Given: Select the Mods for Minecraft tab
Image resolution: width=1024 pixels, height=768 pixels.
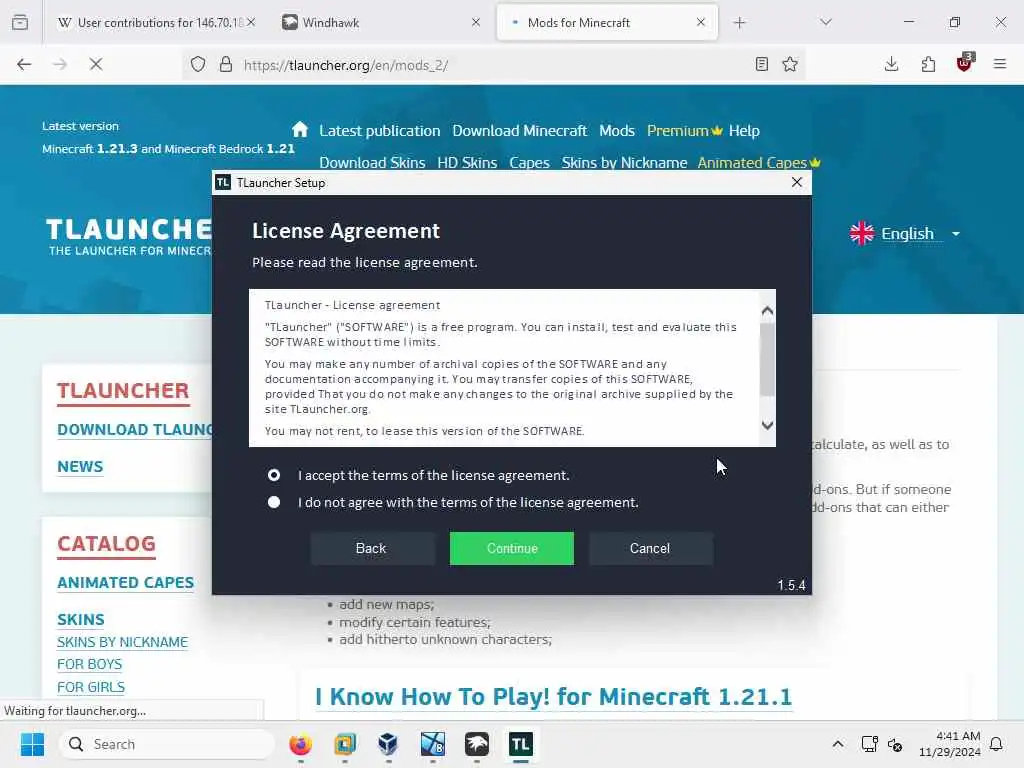Looking at the screenshot, I should tap(607, 23).
